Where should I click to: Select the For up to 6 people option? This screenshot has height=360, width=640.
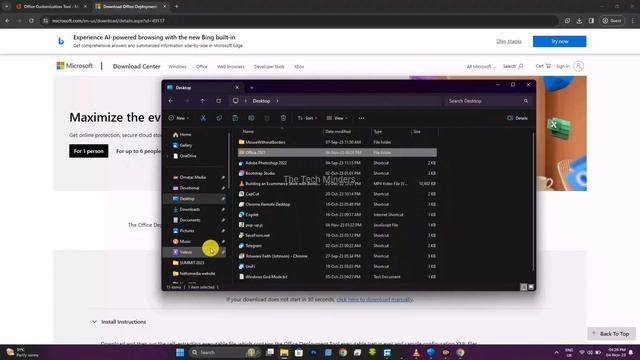coord(138,151)
